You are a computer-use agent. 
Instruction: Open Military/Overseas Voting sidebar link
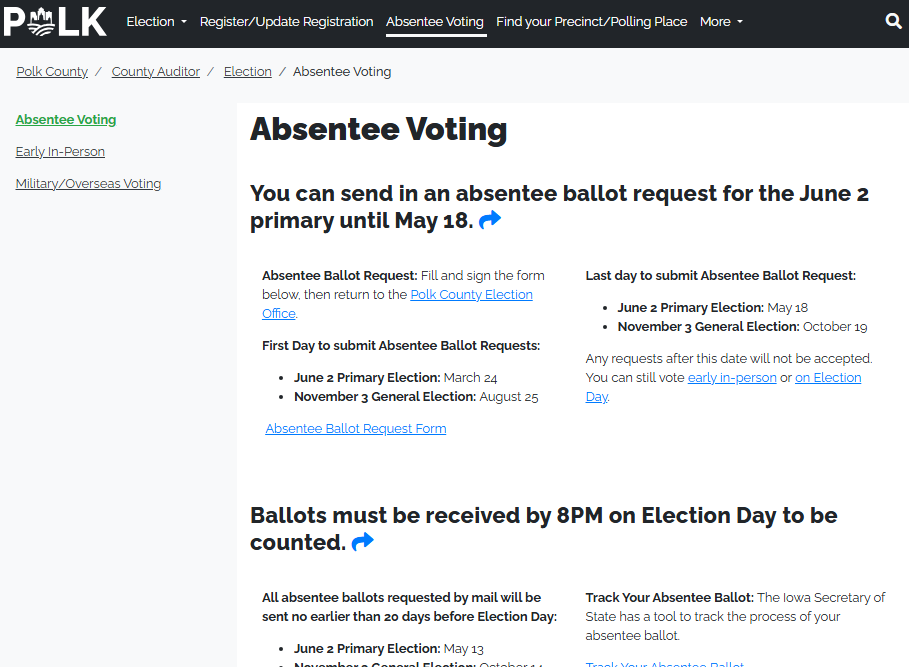pos(88,184)
